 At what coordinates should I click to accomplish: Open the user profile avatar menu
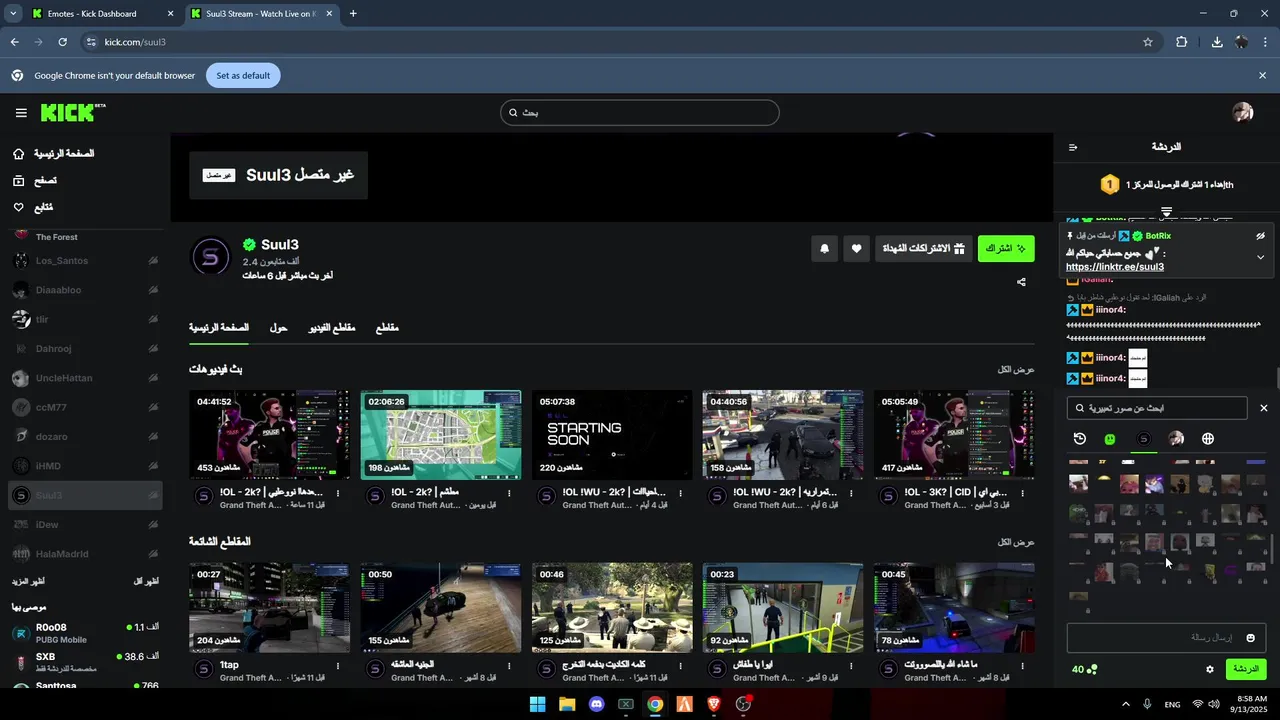pyautogui.click(x=1243, y=112)
